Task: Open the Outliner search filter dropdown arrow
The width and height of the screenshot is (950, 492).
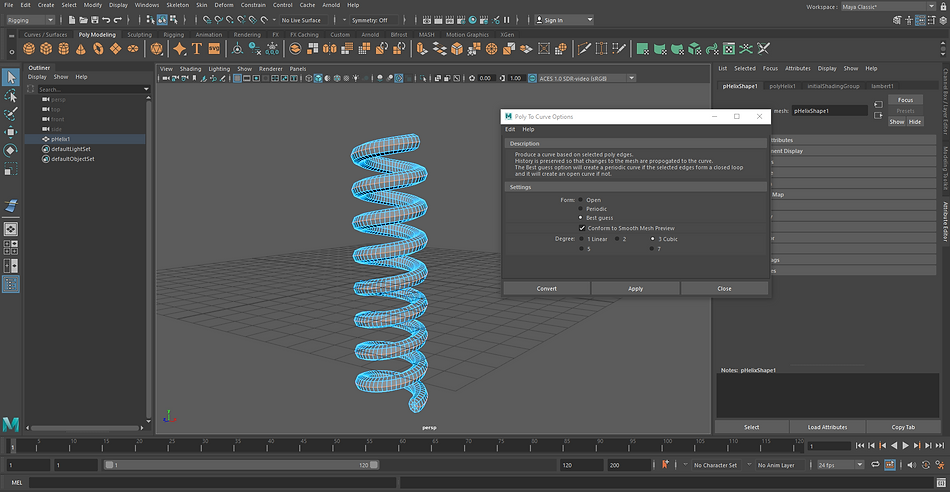Action: 146,90
